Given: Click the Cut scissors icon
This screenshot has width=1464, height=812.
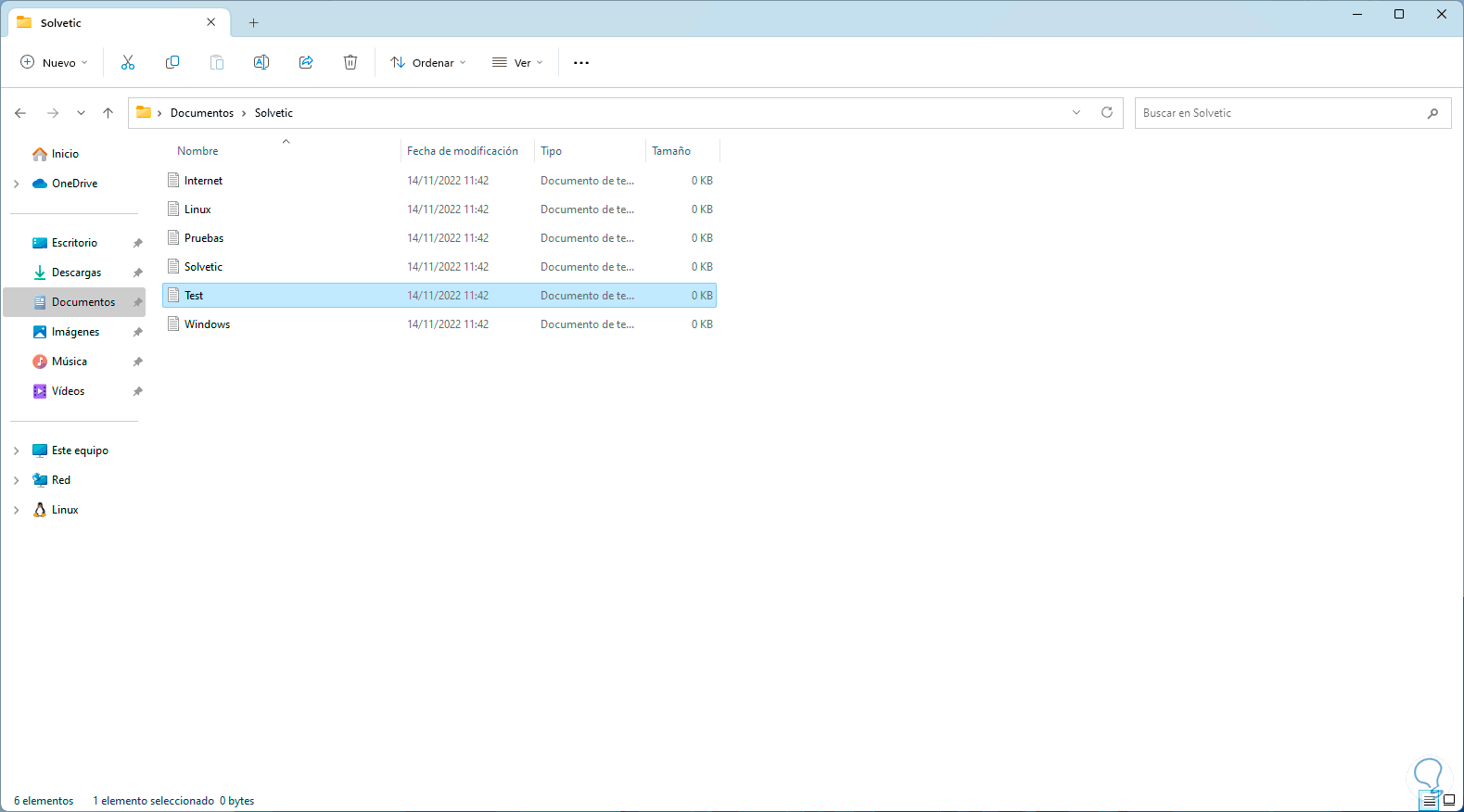Looking at the screenshot, I should (x=128, y=62).
